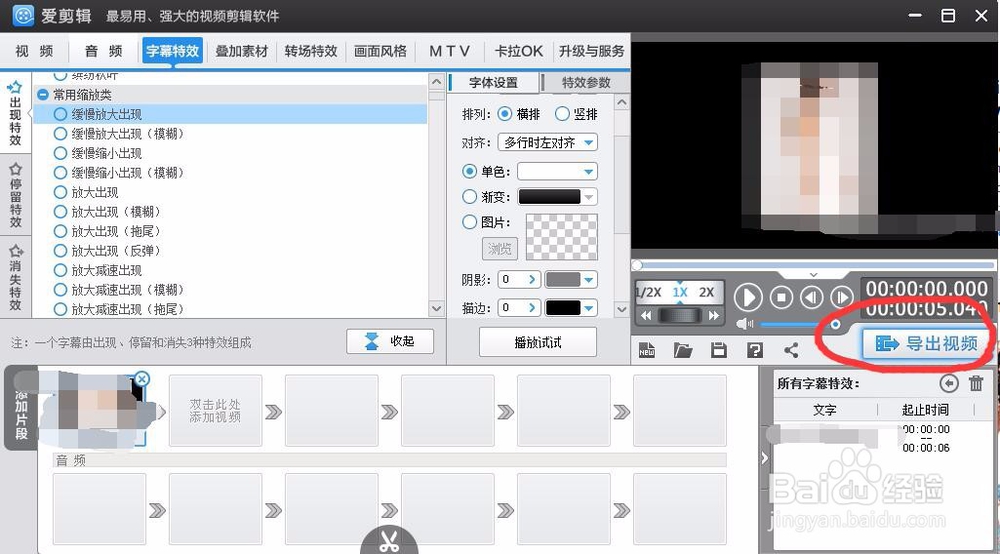
Task: Click the 收起 button
Action: point(390,341)
